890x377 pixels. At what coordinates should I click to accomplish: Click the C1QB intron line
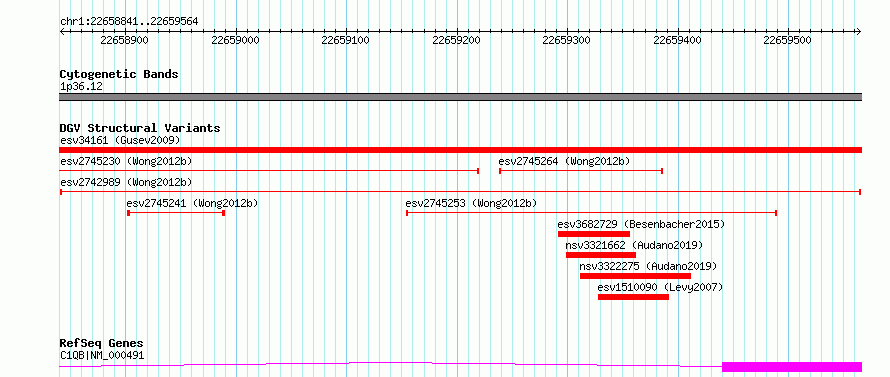pos(391,364)
